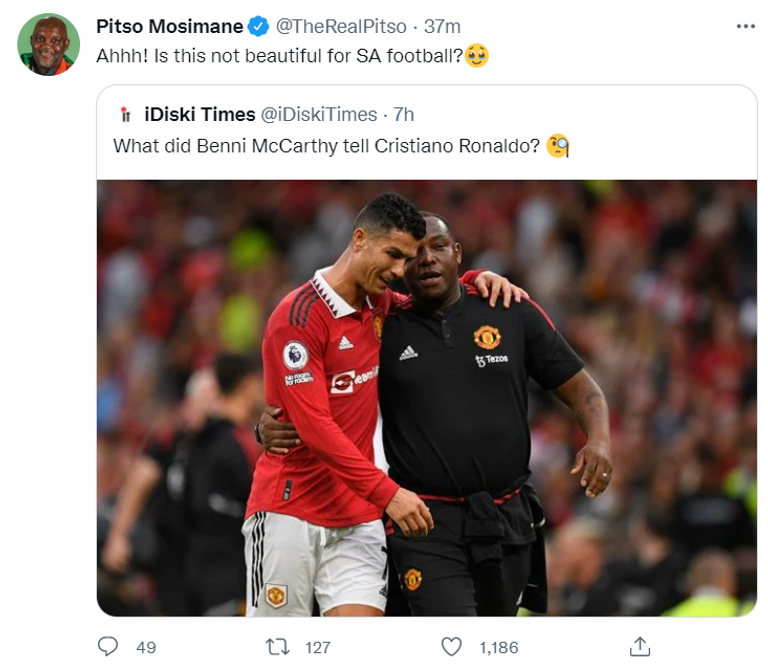Click the iDiski Times account name
The image size is (768, 670).
point(199,114)
